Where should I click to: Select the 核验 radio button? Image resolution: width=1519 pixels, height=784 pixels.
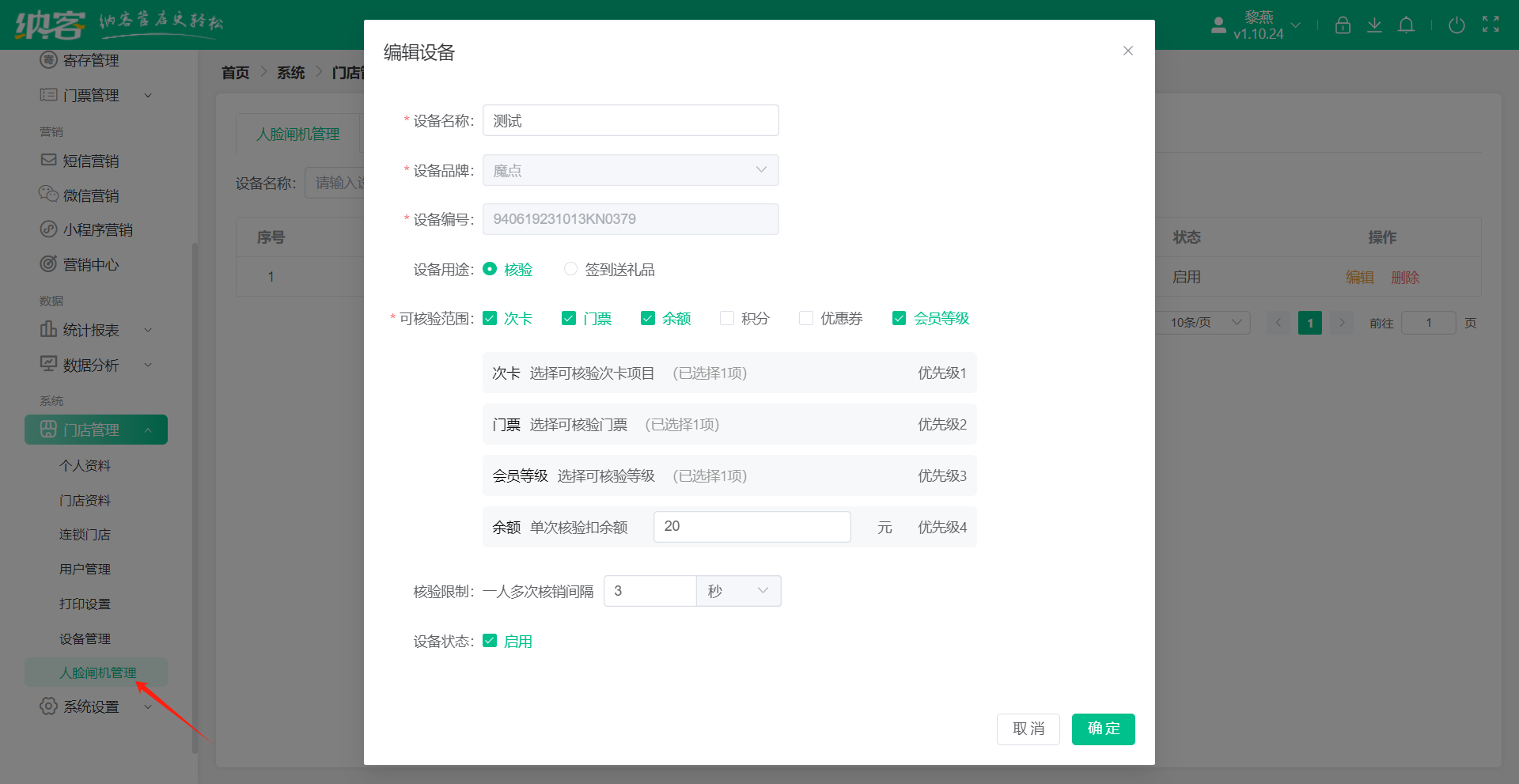point(491,269)
